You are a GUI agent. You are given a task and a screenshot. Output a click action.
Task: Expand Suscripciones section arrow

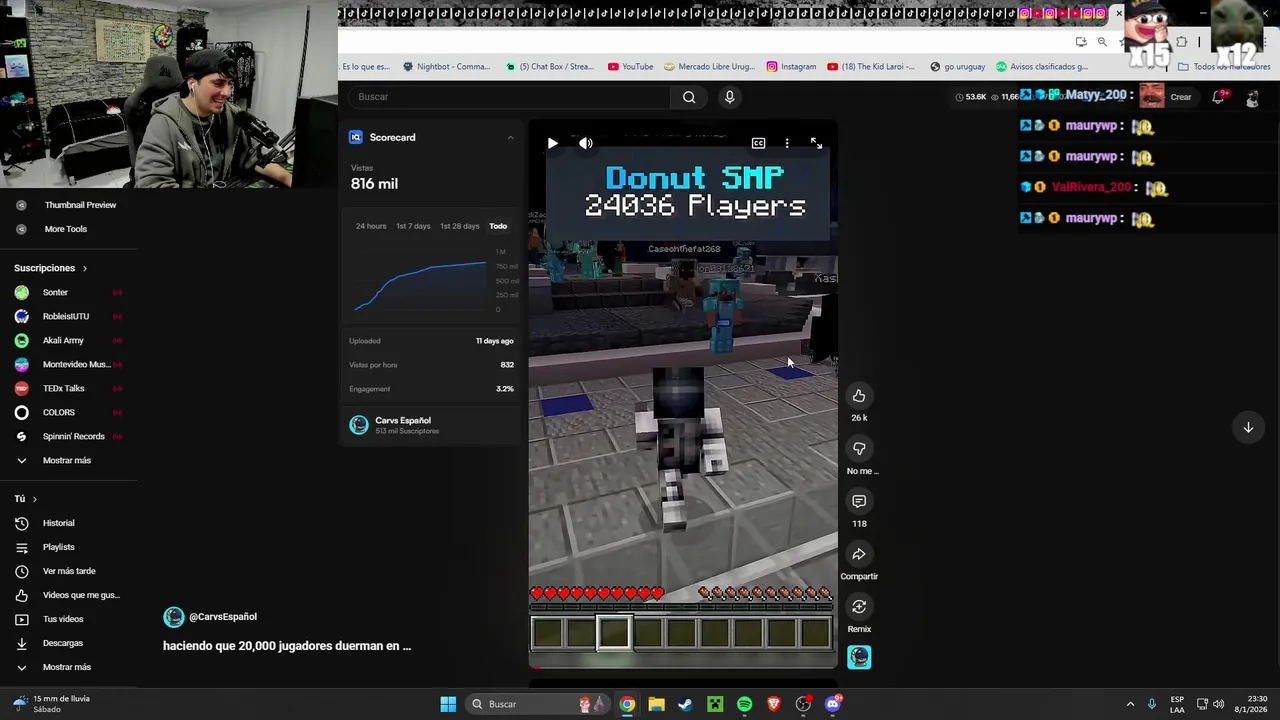[85, 268]
